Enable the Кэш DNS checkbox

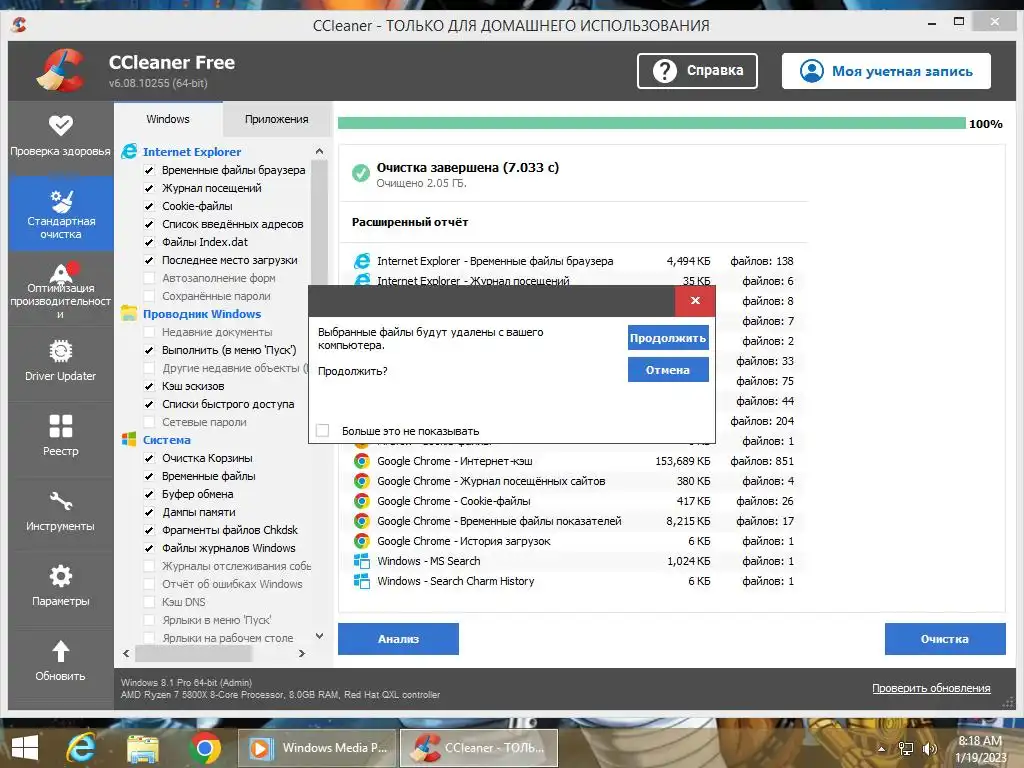click(149, 602)
